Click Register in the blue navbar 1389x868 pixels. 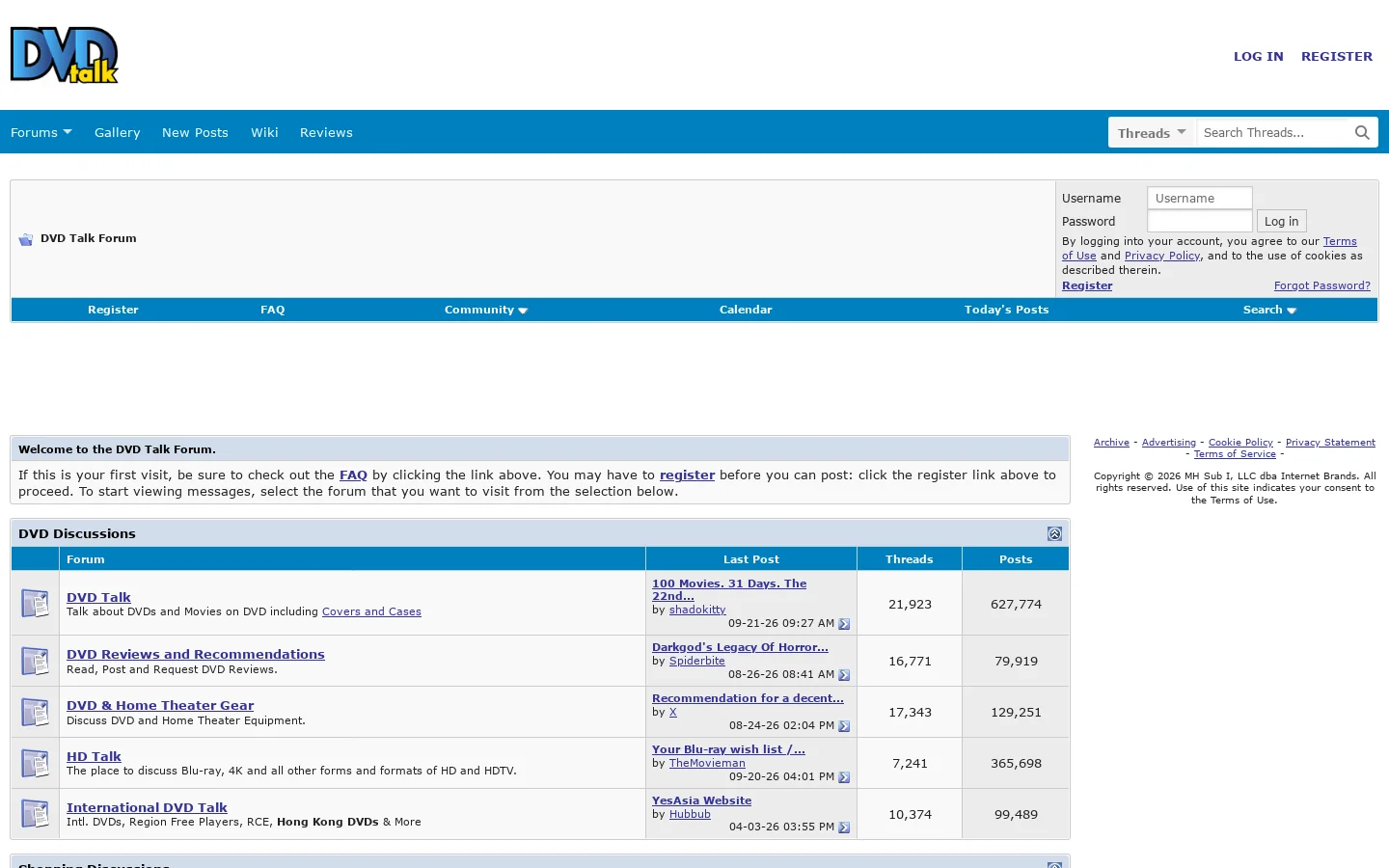click(113, 310)
